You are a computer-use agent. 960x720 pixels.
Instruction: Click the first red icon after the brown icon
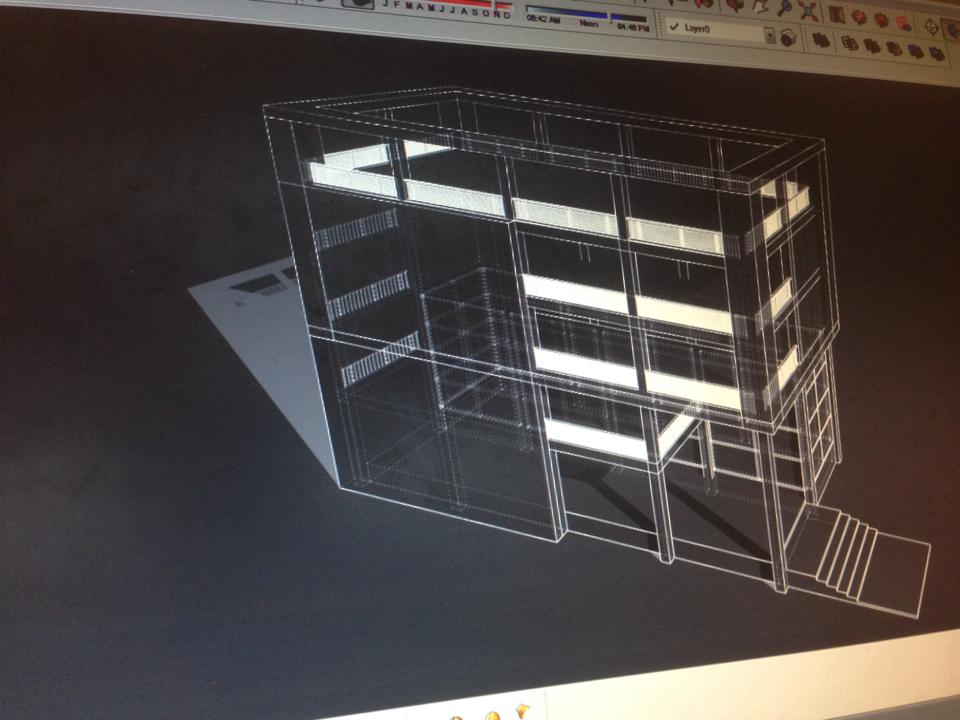(x=859, y=17)
